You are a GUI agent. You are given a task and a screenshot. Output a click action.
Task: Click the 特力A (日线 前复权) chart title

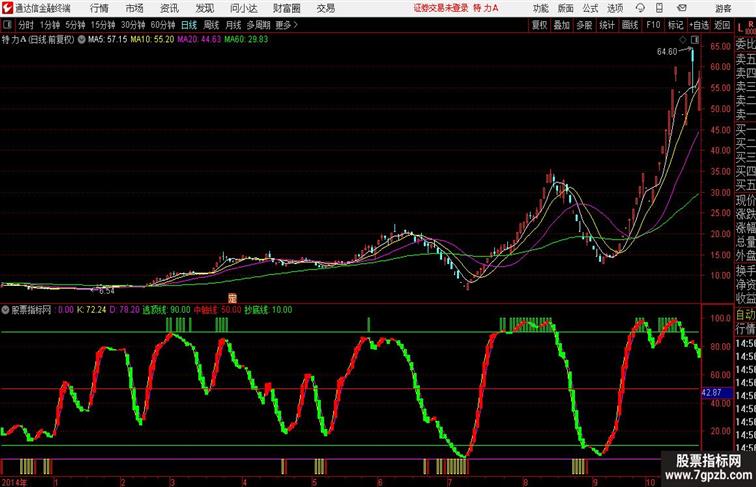tap(38, 40)
